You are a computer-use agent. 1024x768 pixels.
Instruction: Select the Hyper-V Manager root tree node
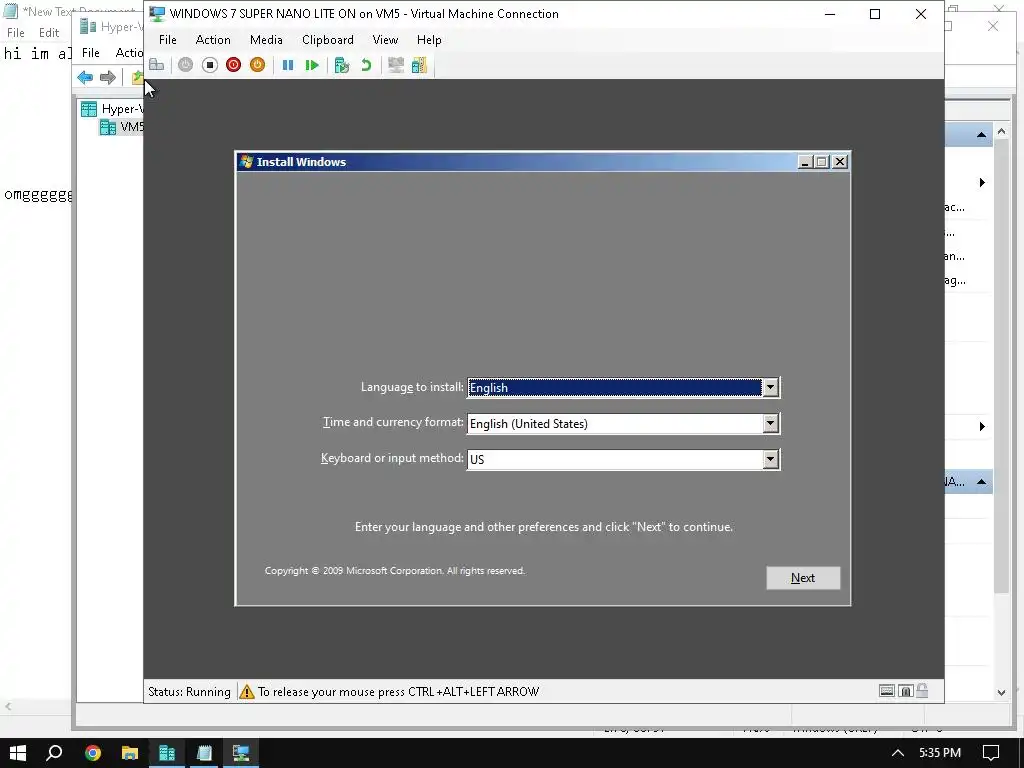point(111,108)
